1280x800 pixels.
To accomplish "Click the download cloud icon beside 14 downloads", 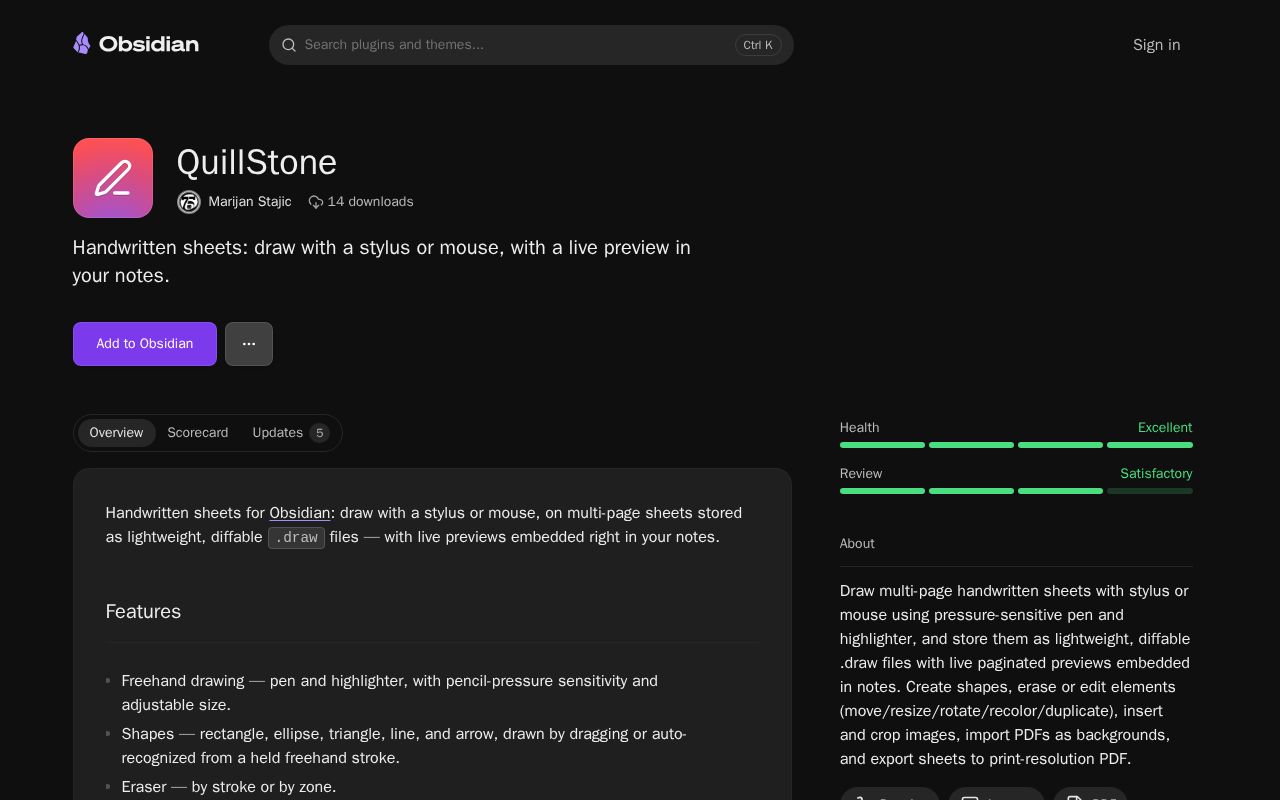I will click(x=316, y=202).
